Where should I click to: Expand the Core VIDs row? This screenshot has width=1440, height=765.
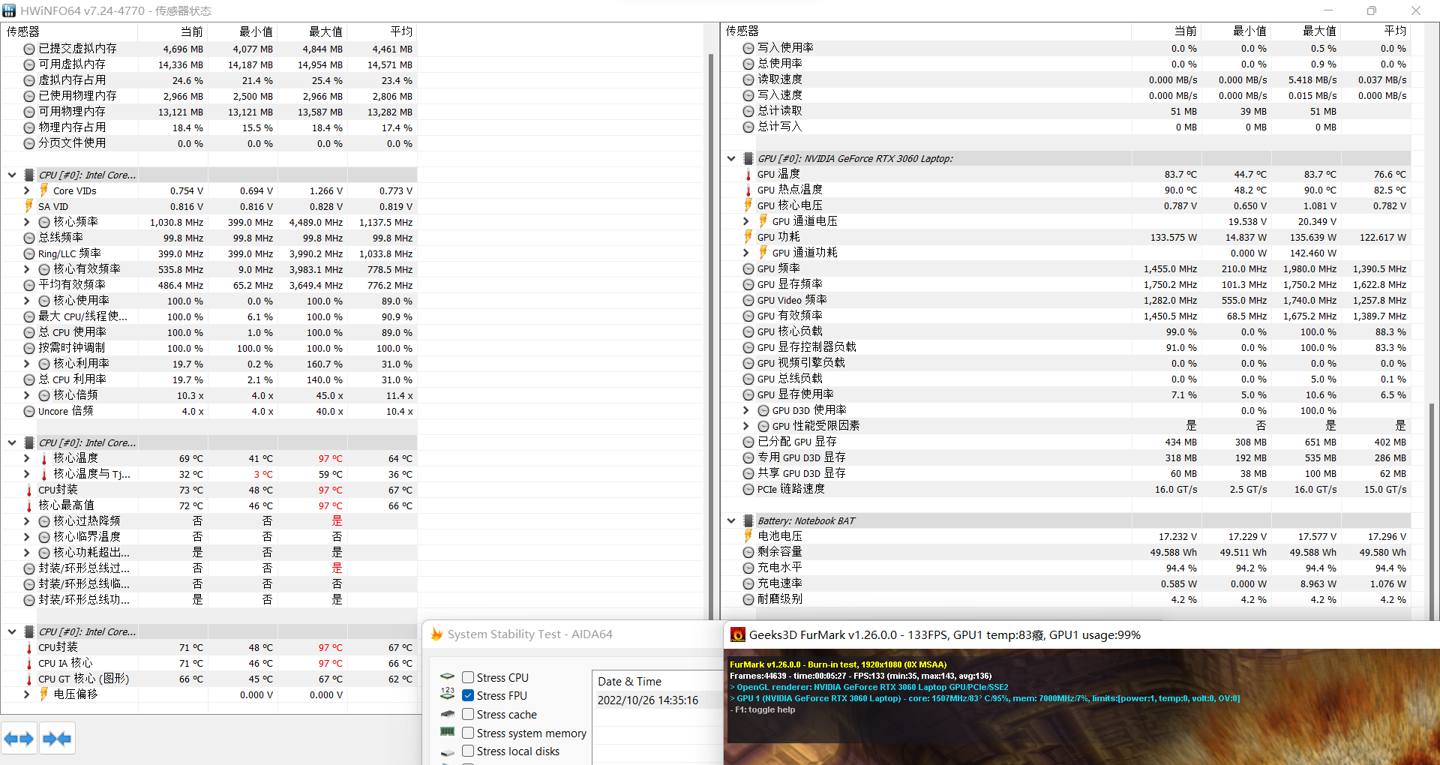click(x=27, y=191)
